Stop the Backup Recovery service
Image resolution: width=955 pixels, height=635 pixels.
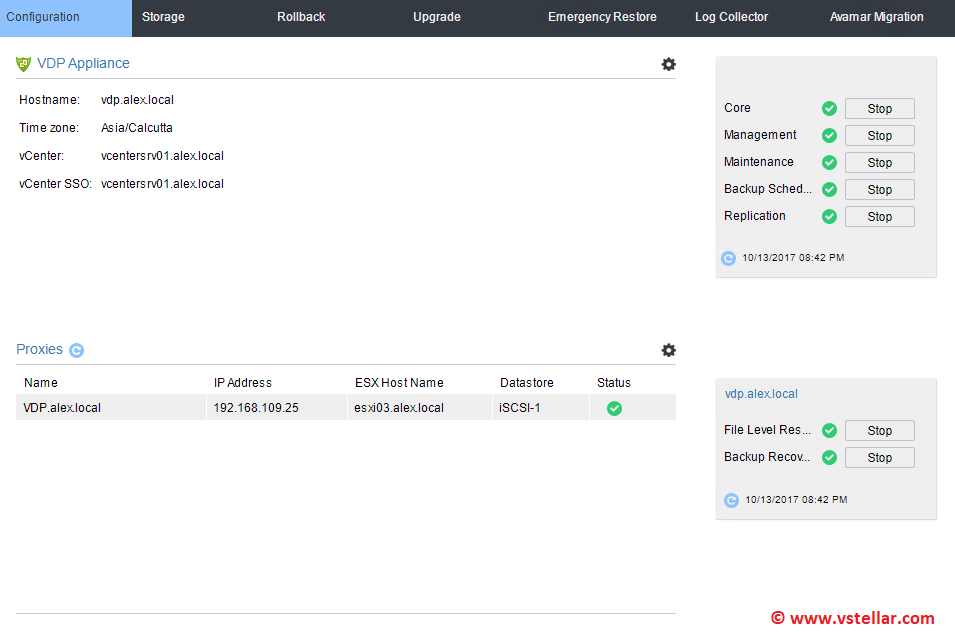click(x=879, y=458)
